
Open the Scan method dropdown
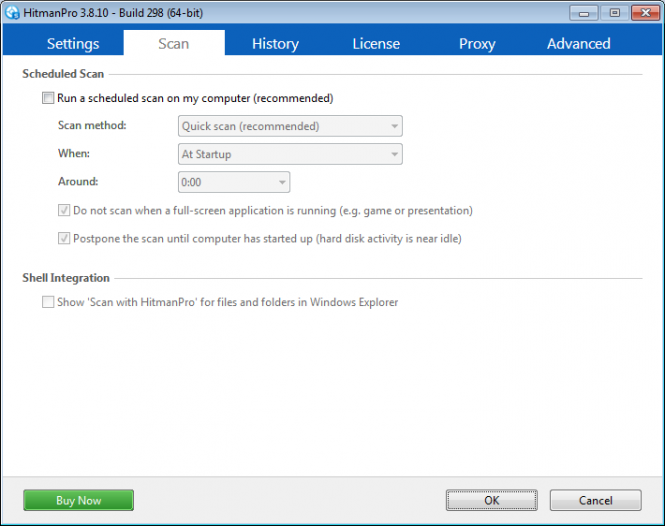tap(290, 126)
